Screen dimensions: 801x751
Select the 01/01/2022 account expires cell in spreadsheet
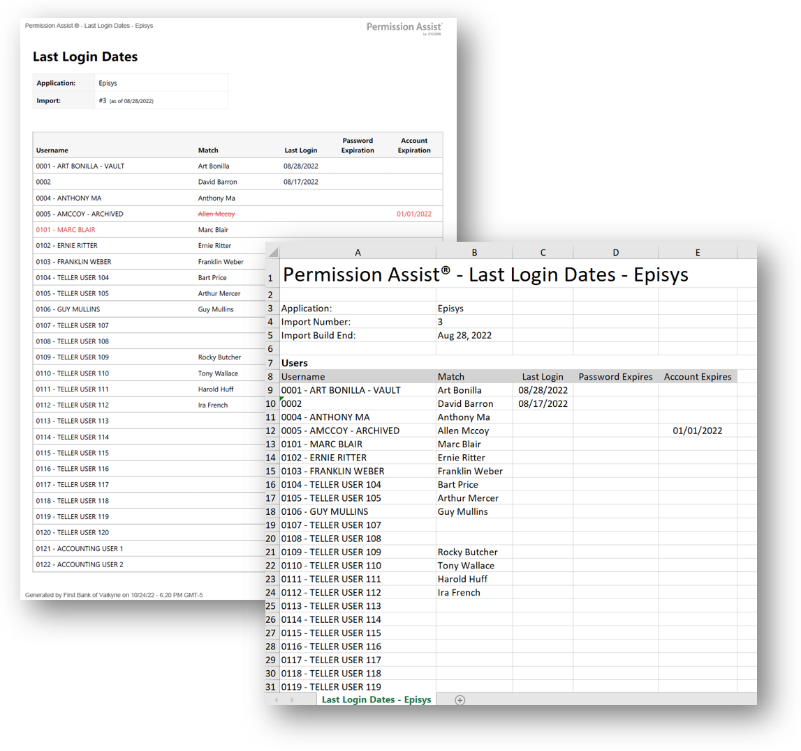tap(697, 430)
